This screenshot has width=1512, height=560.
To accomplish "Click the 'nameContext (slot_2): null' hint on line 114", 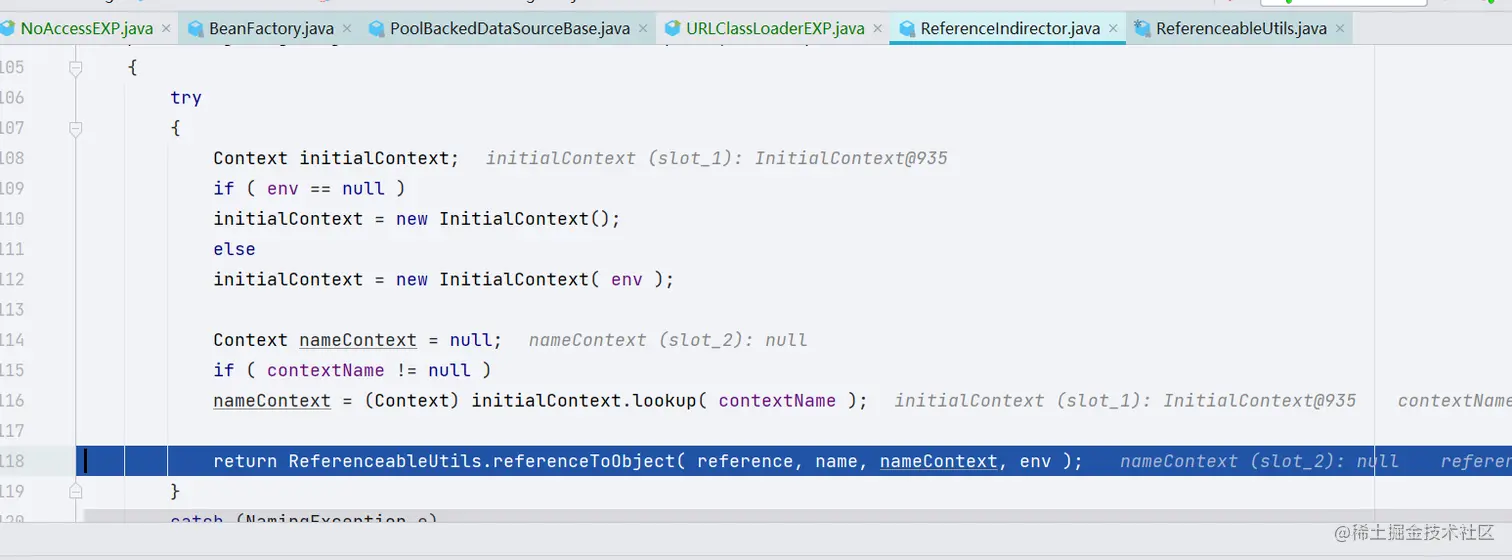I will [668, 340].
